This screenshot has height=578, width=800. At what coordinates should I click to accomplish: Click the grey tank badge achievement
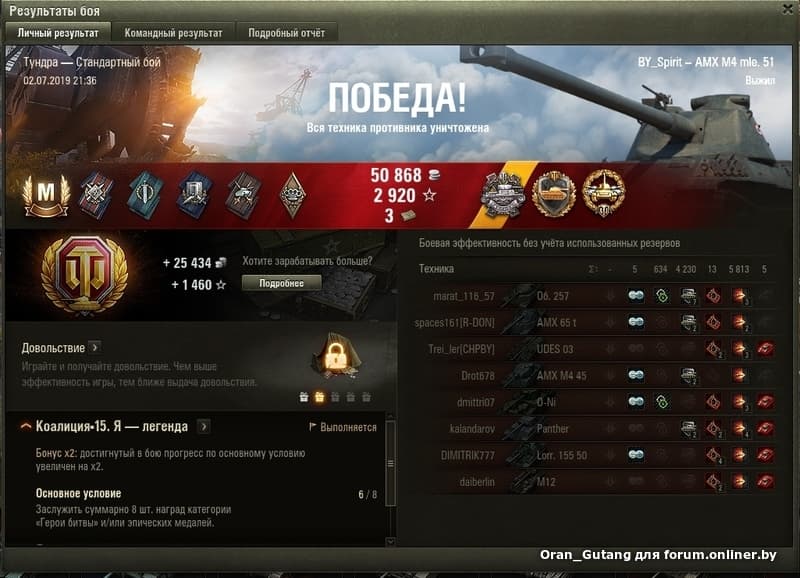click(x=503, y=194)
